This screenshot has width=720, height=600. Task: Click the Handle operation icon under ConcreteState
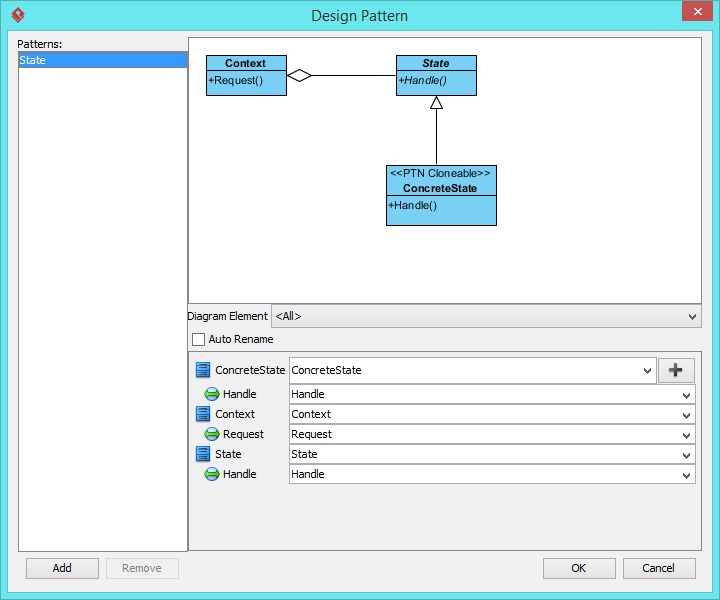[211, 394]
